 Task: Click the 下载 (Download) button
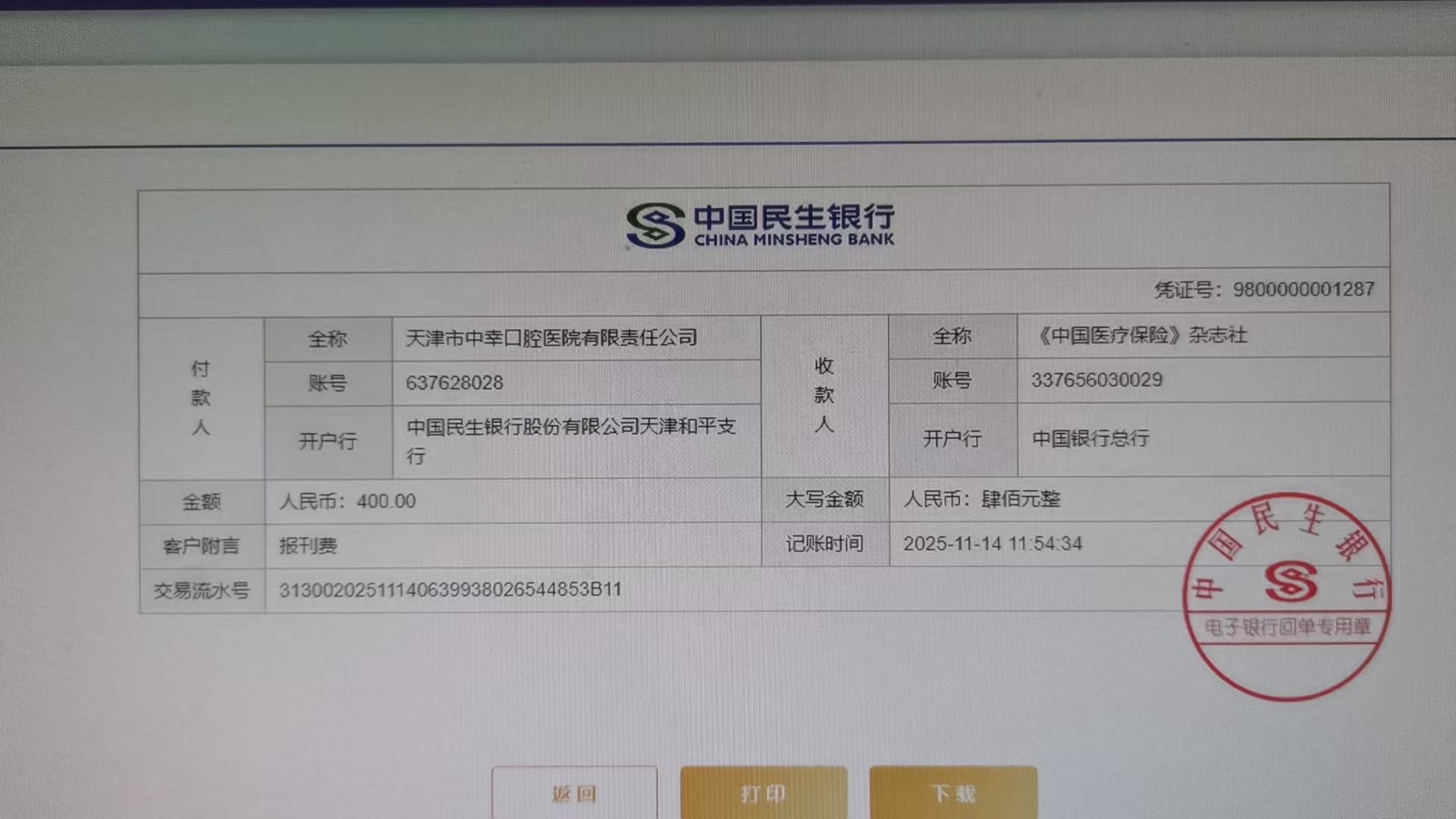(x=952, y=793)
